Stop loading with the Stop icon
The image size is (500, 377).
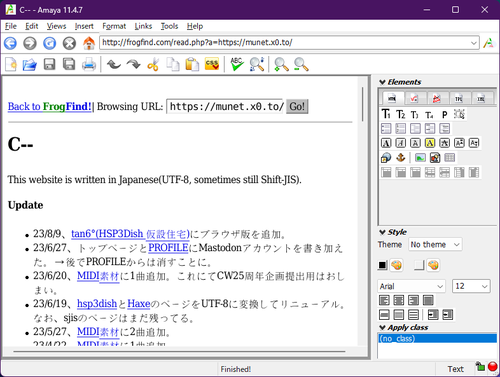[69, 43]
